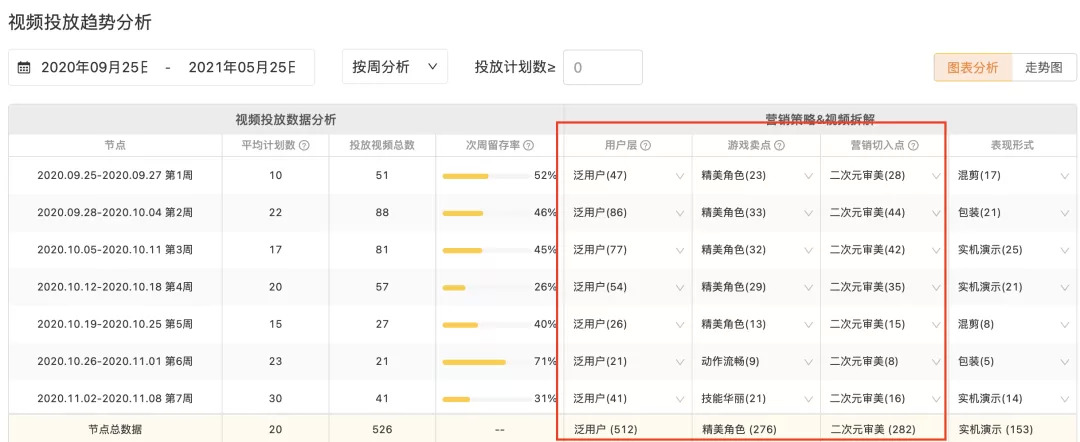Click the 投放计划数 input field
The height and width of the screenshot is (442, 1080).
tap(602, 68)
